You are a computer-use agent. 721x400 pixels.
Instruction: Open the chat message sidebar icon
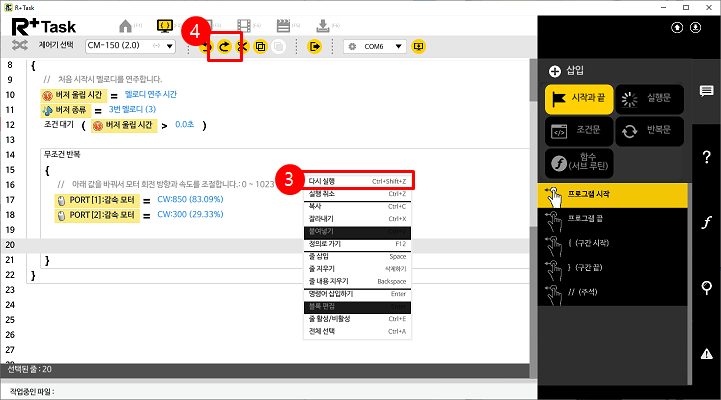click(706, 92)
